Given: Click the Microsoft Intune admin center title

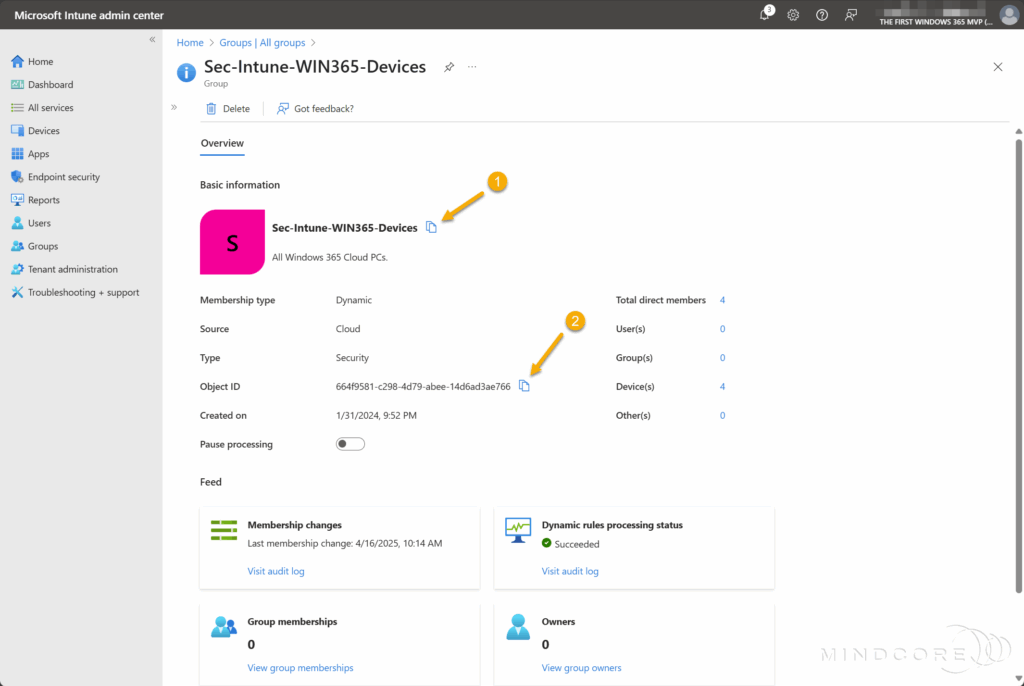Looking at the screenshot, I should pyautogui.click(x=89, y=15).
